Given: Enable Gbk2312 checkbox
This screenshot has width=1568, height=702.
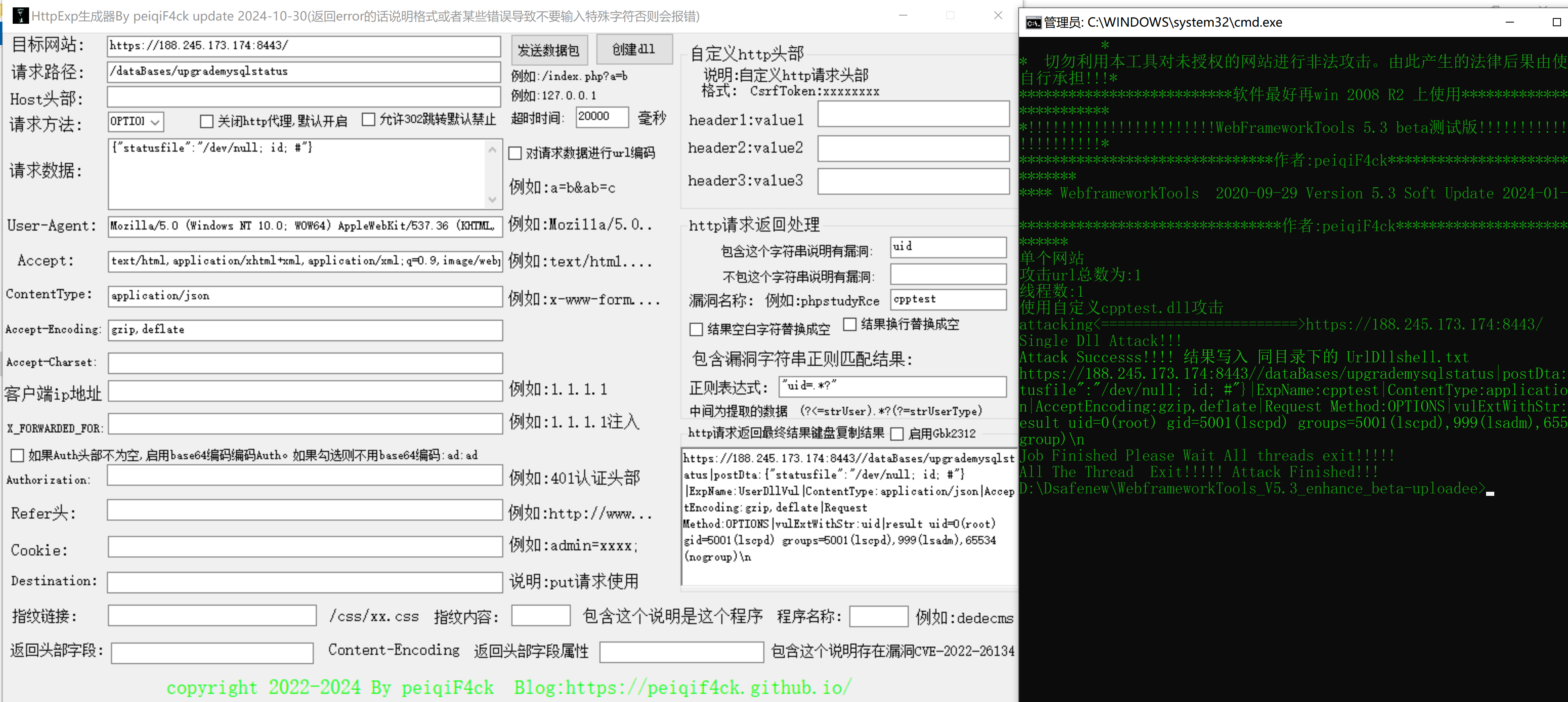Looking at the screenshot, I should tap(897, 434).
